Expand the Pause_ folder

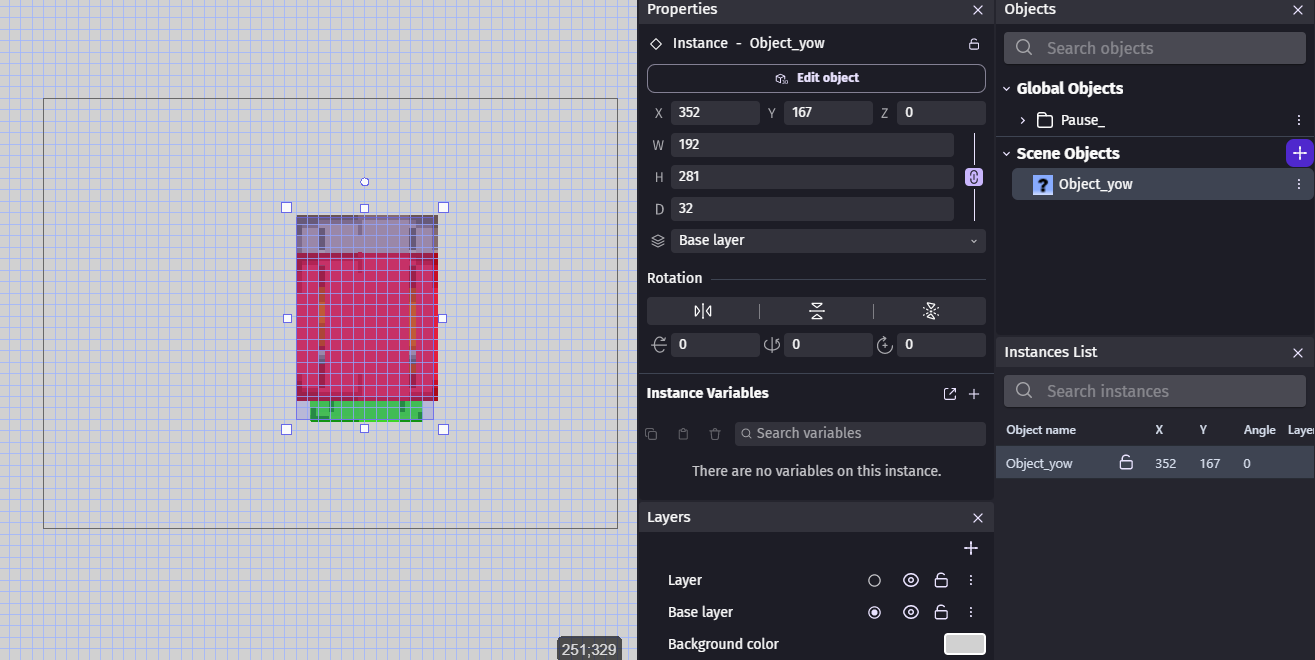tap(1022, 120)
